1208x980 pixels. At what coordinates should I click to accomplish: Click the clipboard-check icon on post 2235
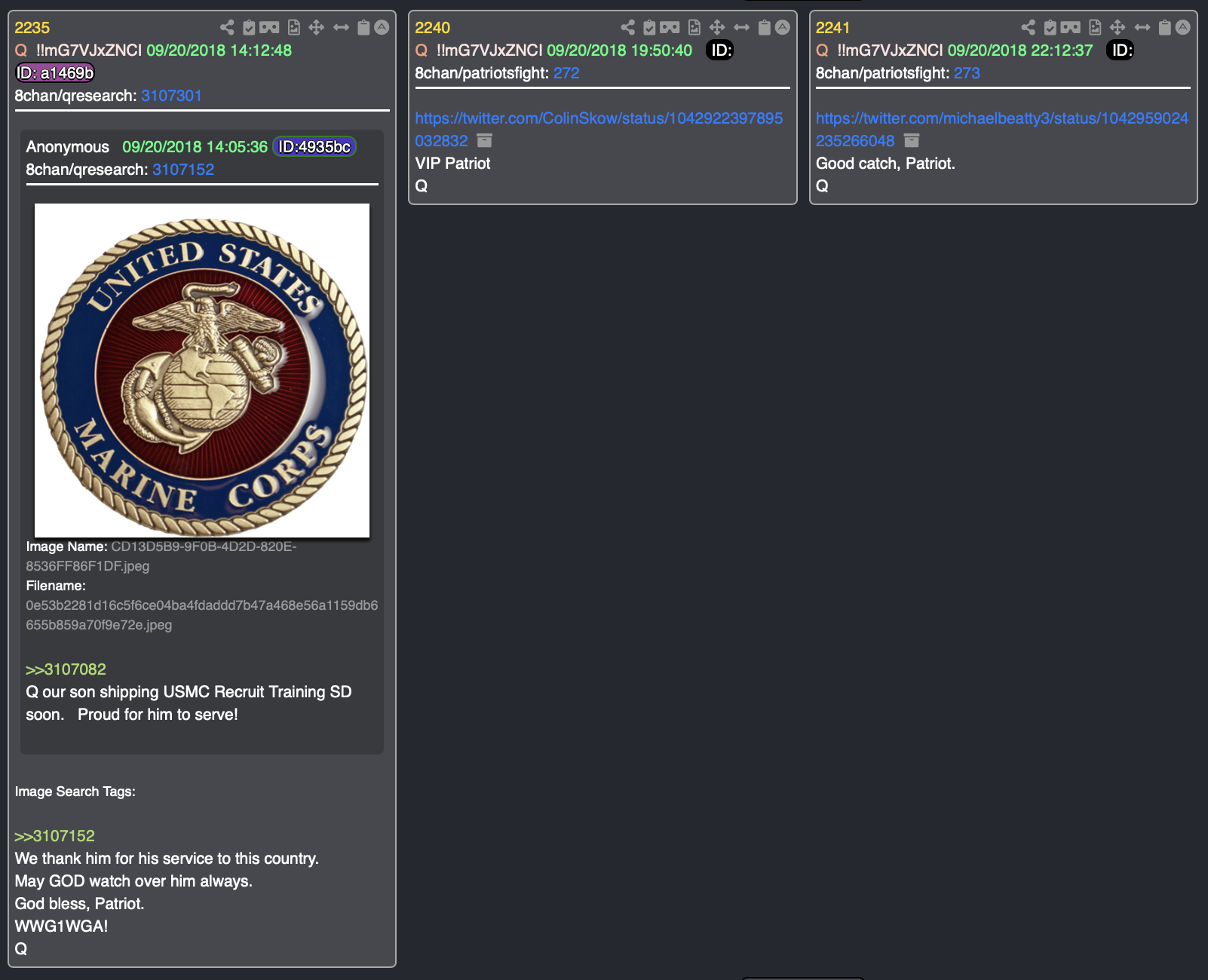click(x=249, y=28)
